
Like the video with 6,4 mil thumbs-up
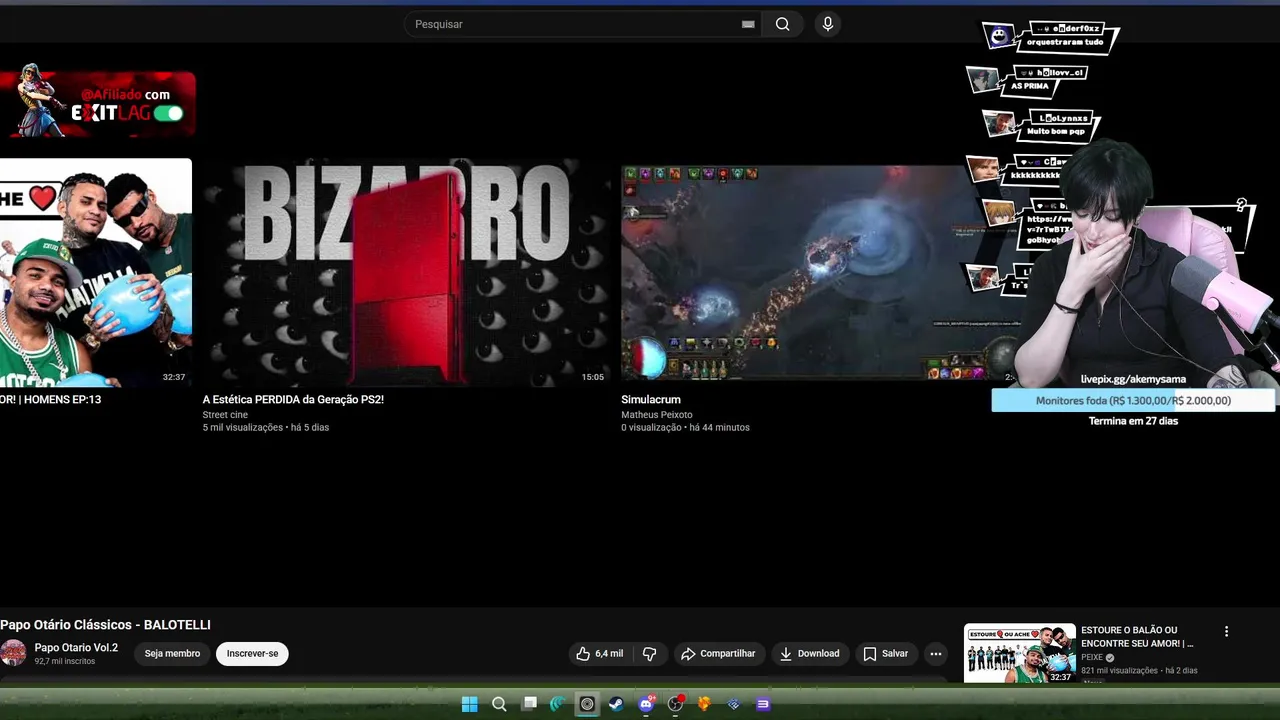pyautogui.click(x=599, y=653)
